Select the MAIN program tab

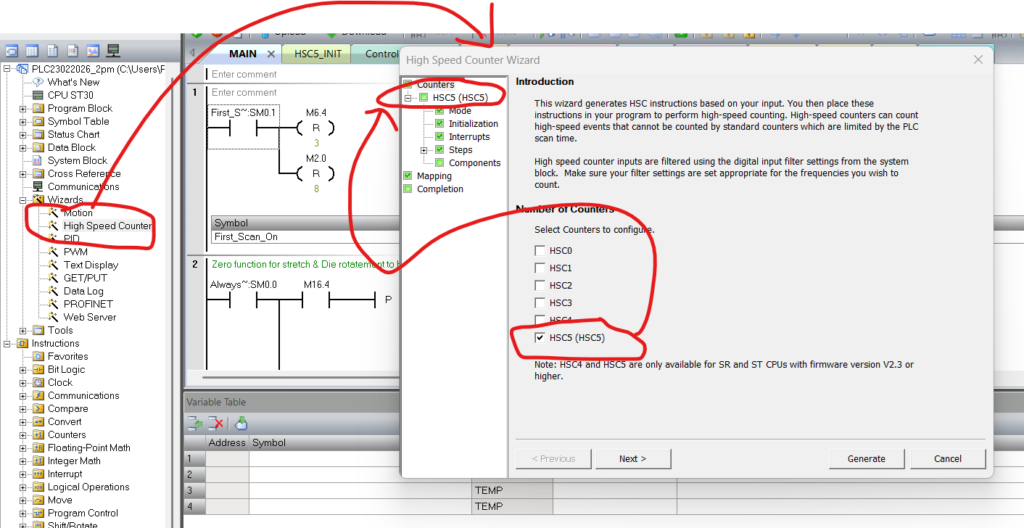click(242, 54)
